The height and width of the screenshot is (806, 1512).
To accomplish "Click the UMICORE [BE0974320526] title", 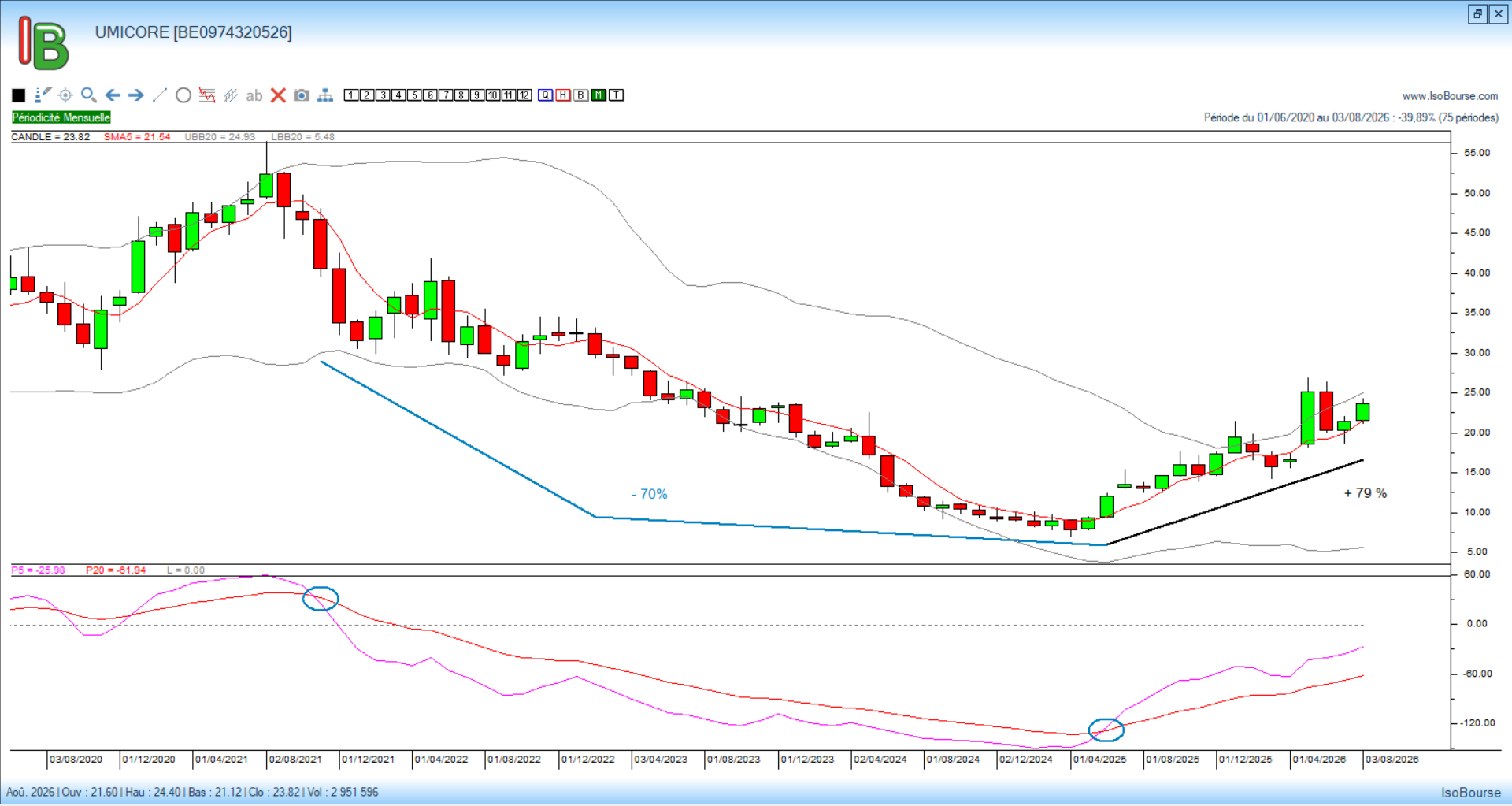I will tap(194, 32).
